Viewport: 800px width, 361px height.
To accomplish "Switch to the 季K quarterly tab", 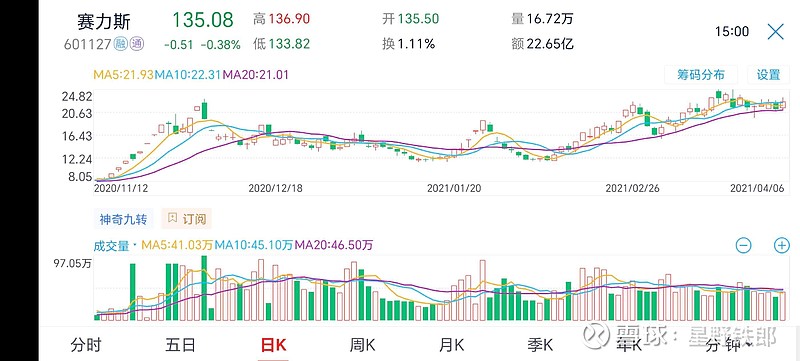I will (x=540, y=345).
